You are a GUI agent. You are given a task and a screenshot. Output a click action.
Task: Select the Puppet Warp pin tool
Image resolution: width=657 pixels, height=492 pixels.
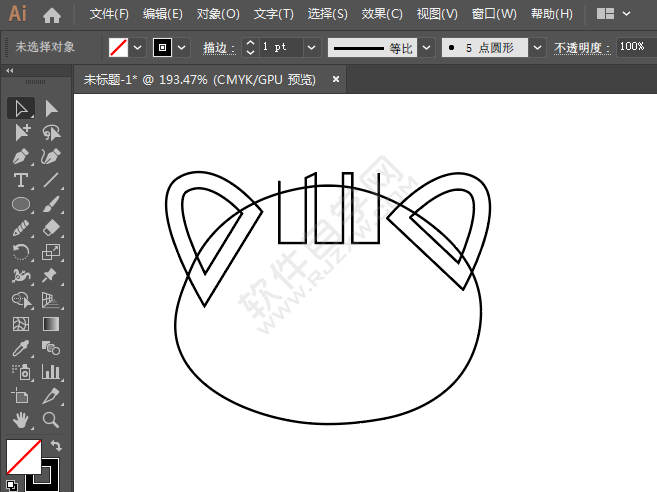(51, 276)
